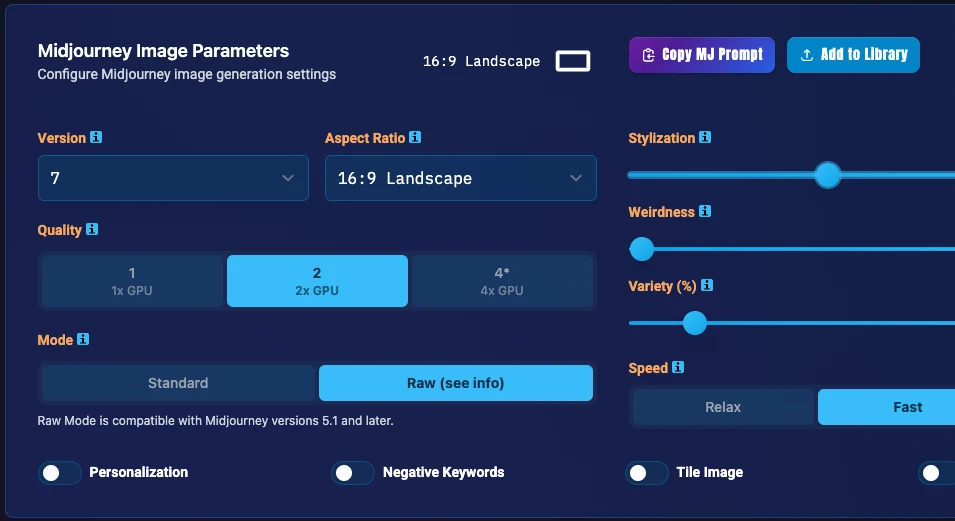Click the Raw Mode compatibility note text
955x521 pixels.
pyautogui.click(x=215, y=420)
